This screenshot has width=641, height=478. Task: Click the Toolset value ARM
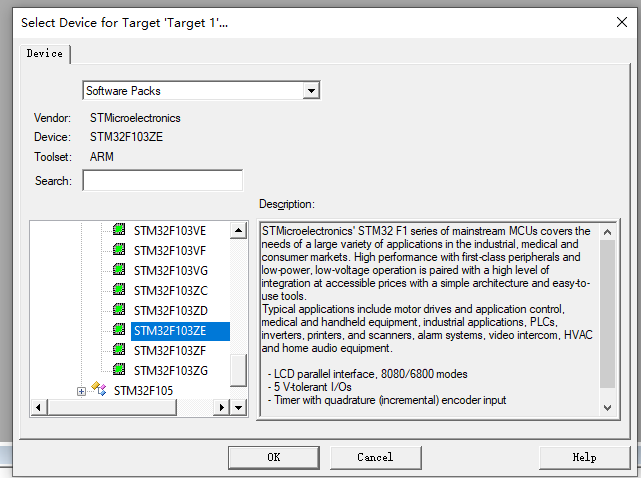click(x=102, y=157)
